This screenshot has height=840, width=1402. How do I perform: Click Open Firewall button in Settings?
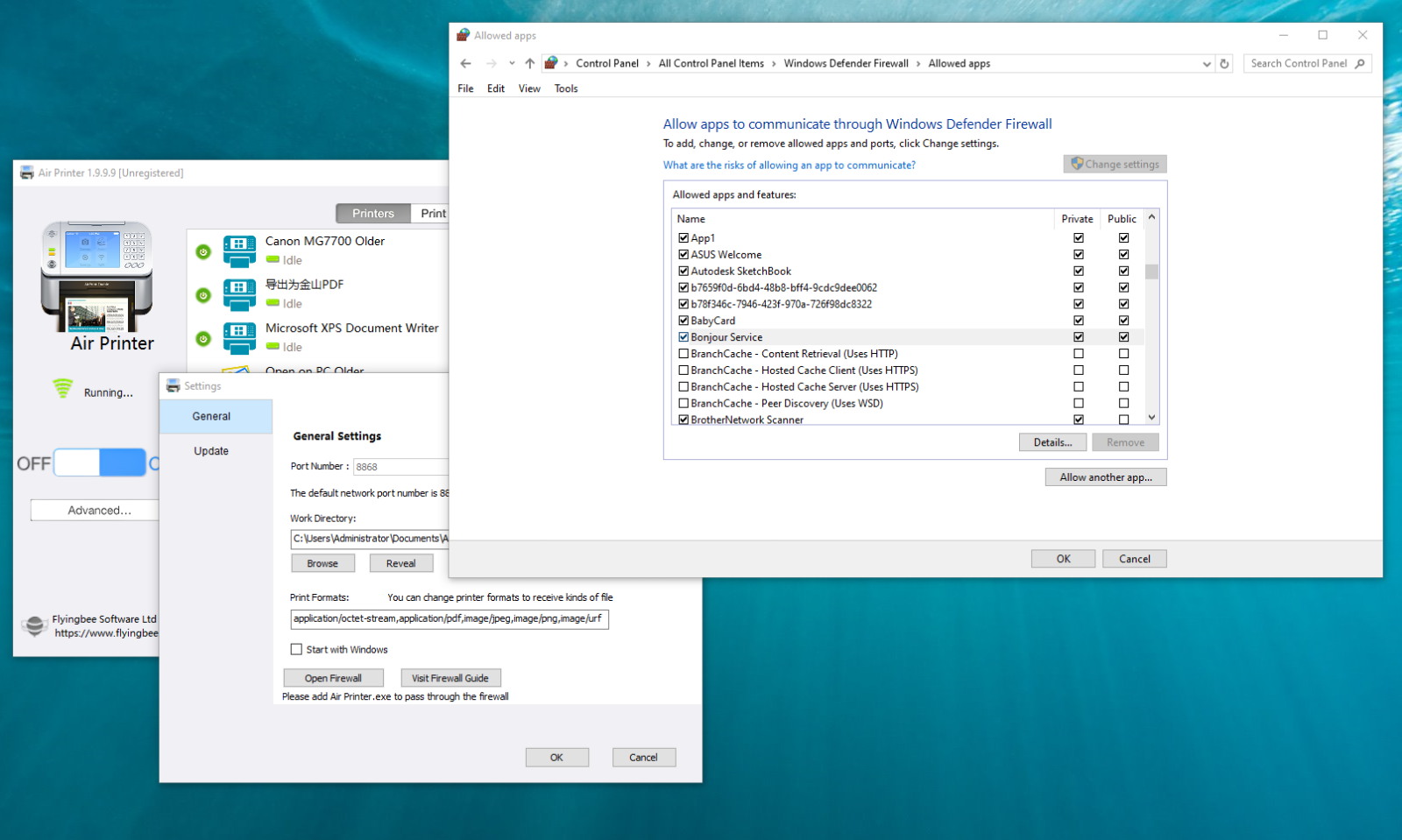[333, 678]
